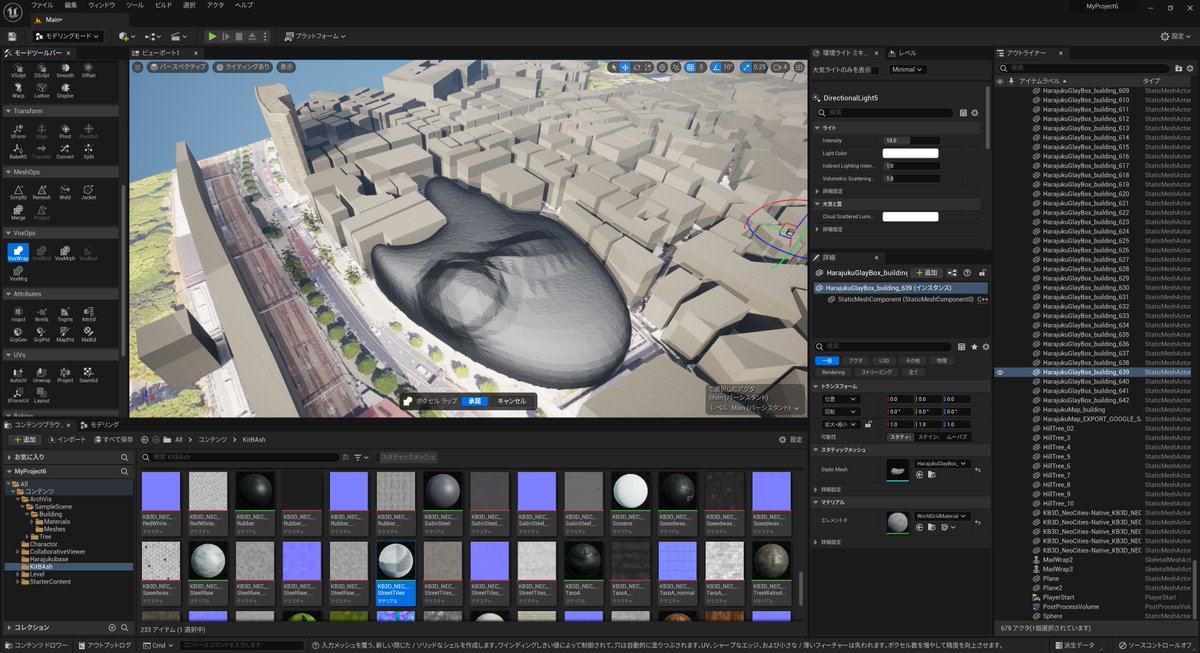Open the XForm transform tool
The height and width of the screenshot is (653, 1200).
(x=18, y=131)
